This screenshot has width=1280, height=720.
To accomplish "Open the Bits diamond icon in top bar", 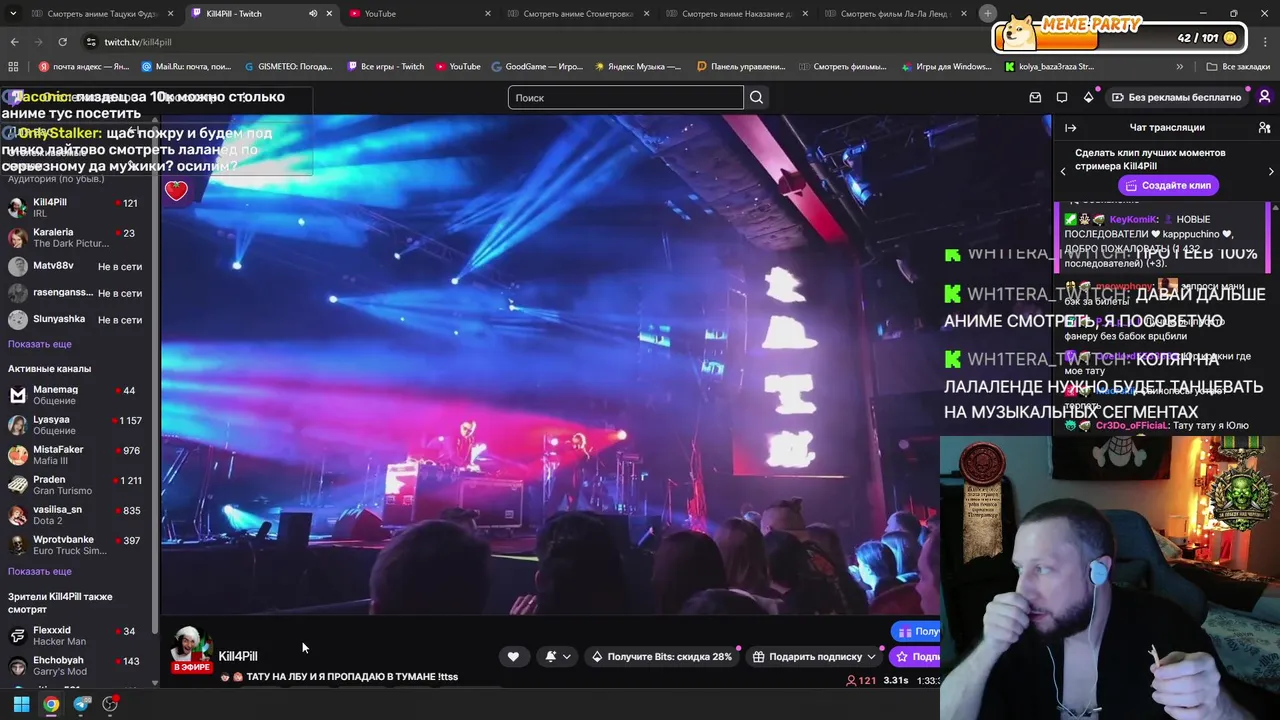I will (x=1089, y=97).
